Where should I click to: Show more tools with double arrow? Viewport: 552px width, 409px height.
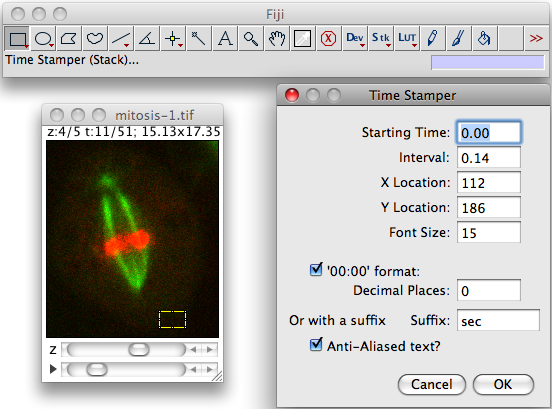pyautogui.click(x=536, y=38)
